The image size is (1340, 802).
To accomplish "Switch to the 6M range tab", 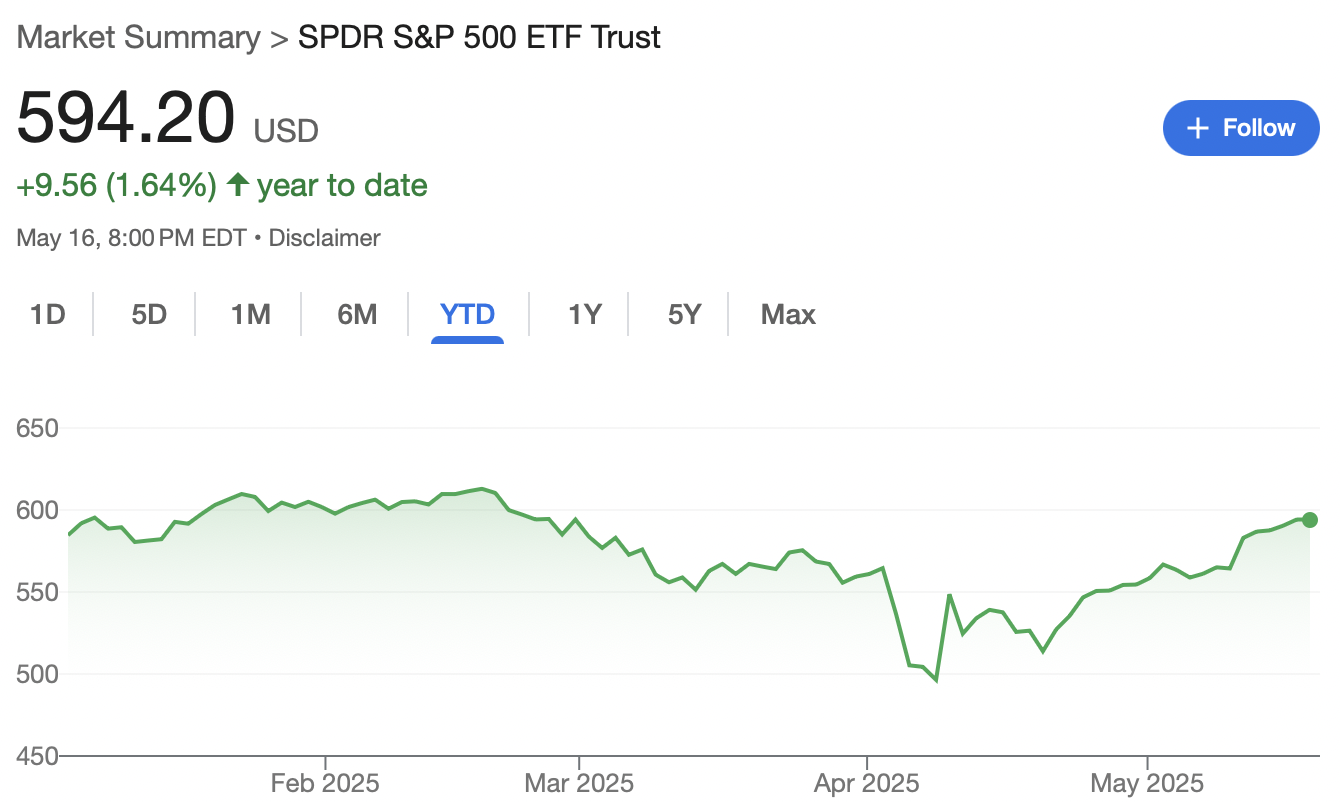I will coord(357,315).
